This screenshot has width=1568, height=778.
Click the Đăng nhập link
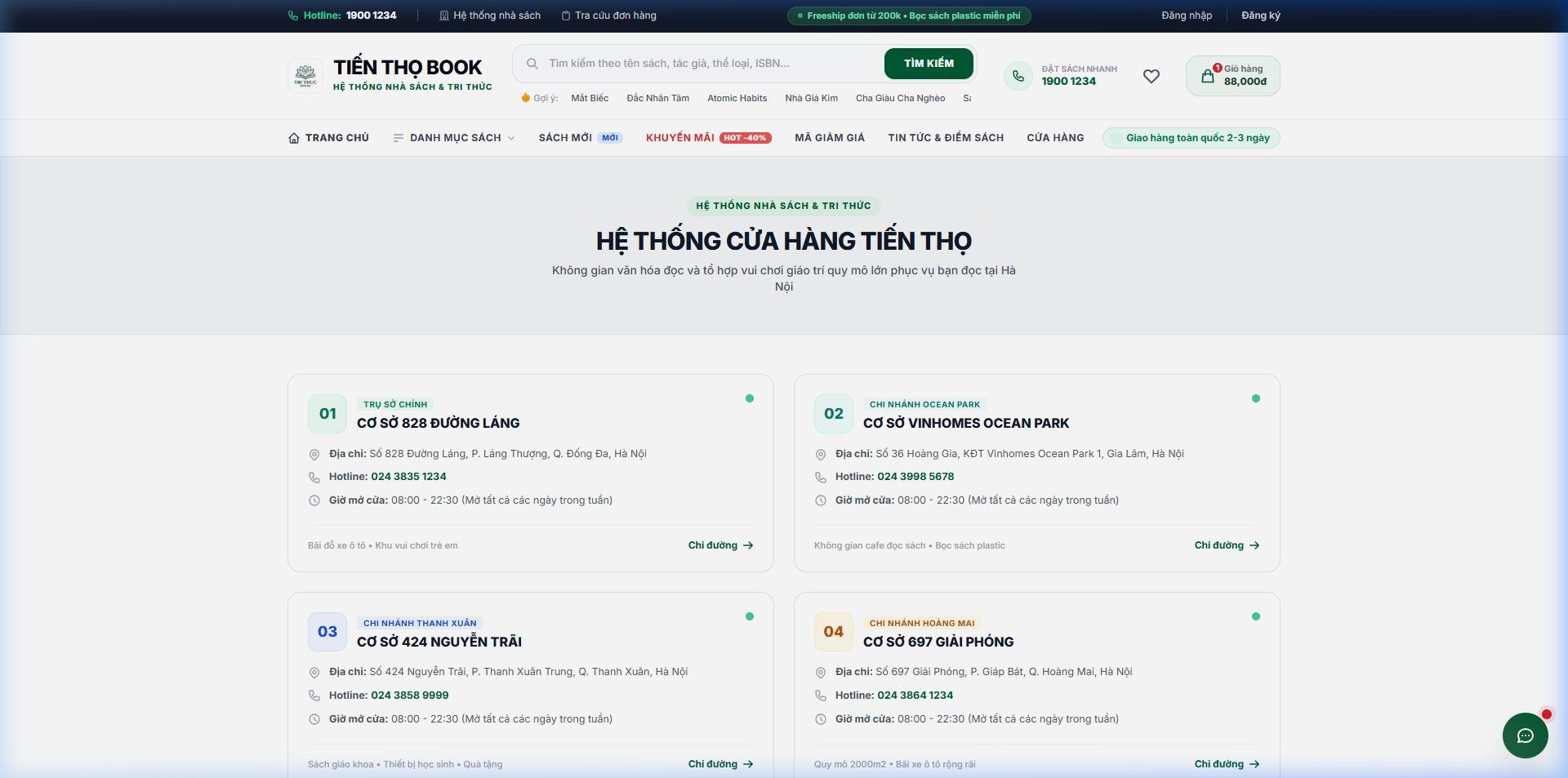[1187, 16]
